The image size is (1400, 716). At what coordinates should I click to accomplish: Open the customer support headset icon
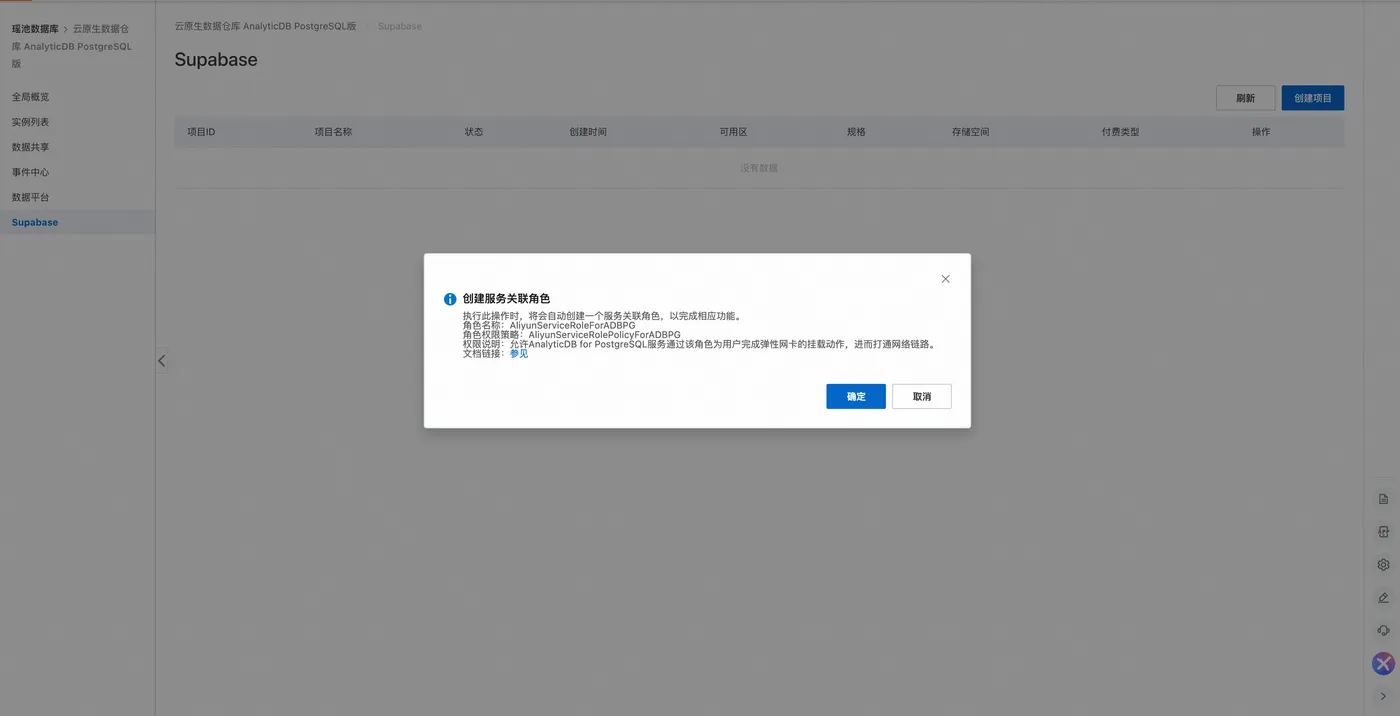click(1383, 631)
